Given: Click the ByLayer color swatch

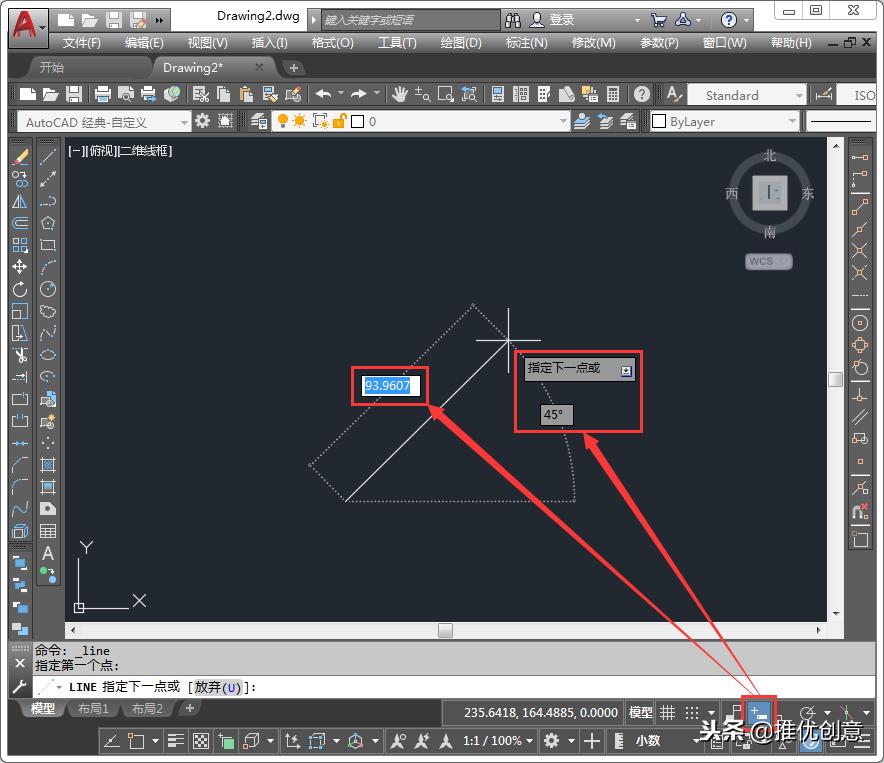Looking at the screenshot, I should point(659,118).
